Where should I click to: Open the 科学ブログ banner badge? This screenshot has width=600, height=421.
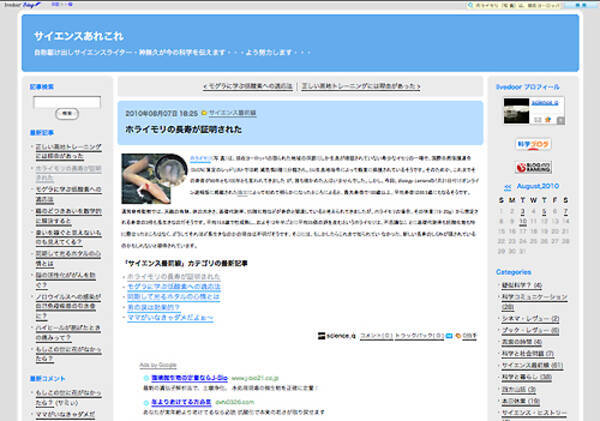tap(533, 144)
